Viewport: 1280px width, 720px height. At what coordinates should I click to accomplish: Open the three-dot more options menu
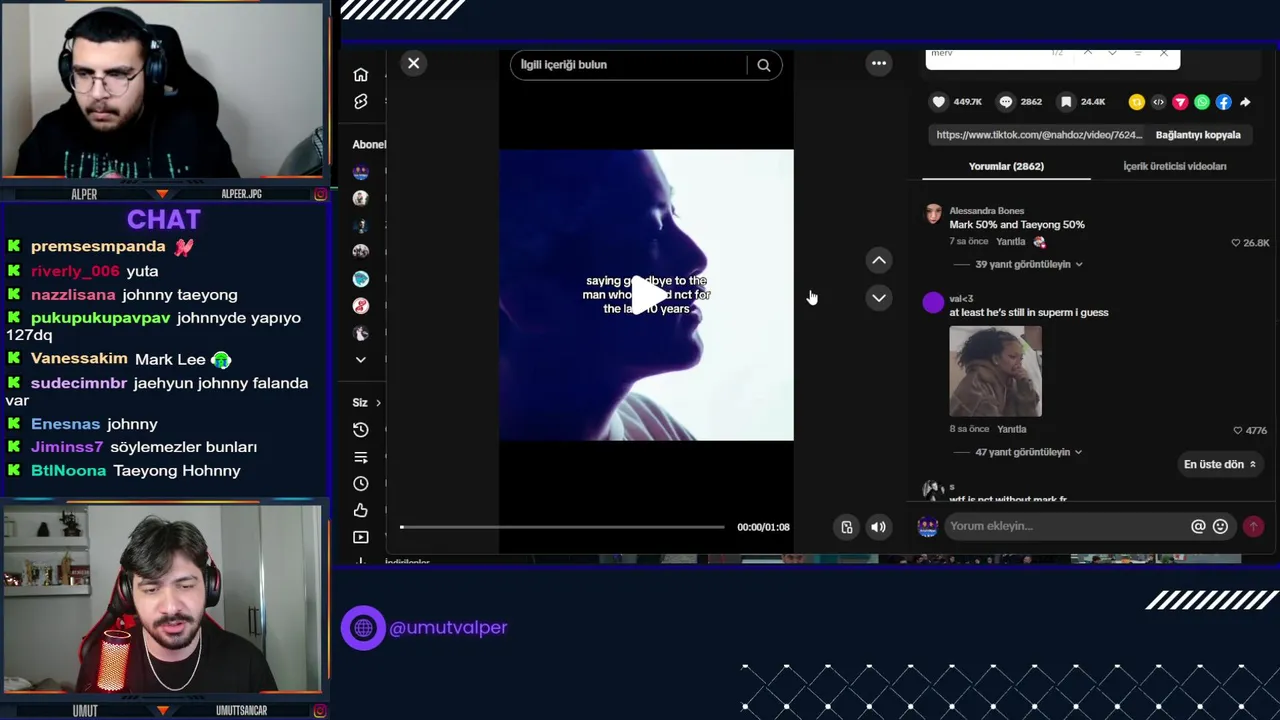[879, 64]
